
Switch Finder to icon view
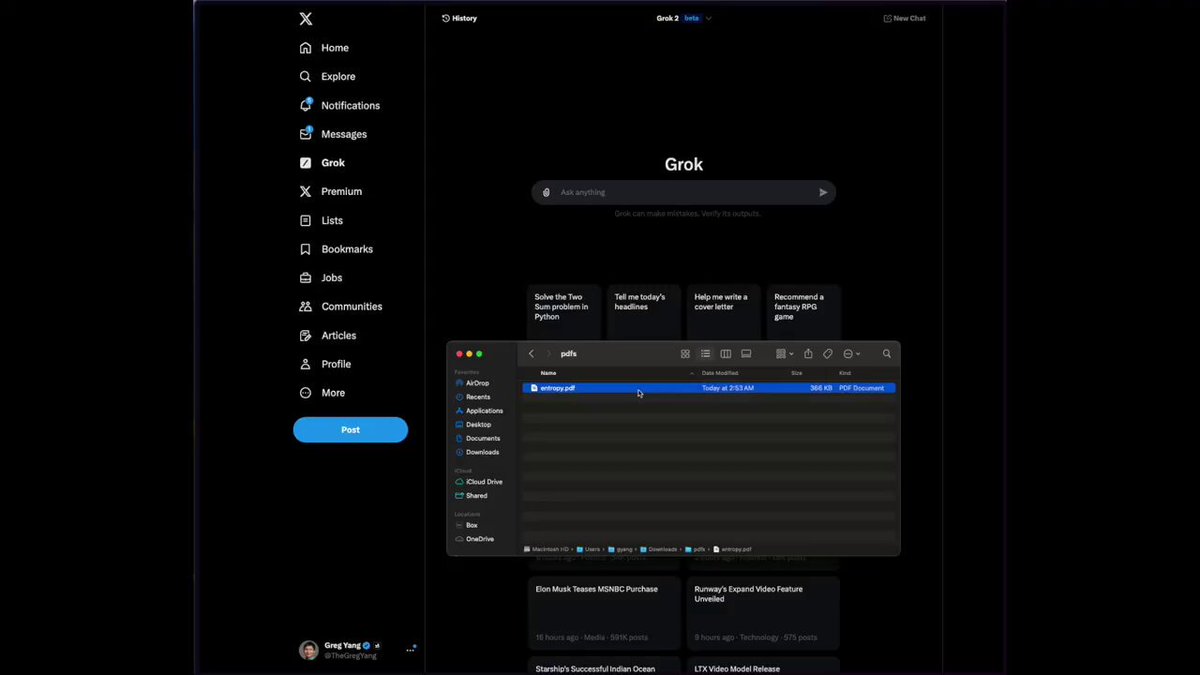coord(685,354)
